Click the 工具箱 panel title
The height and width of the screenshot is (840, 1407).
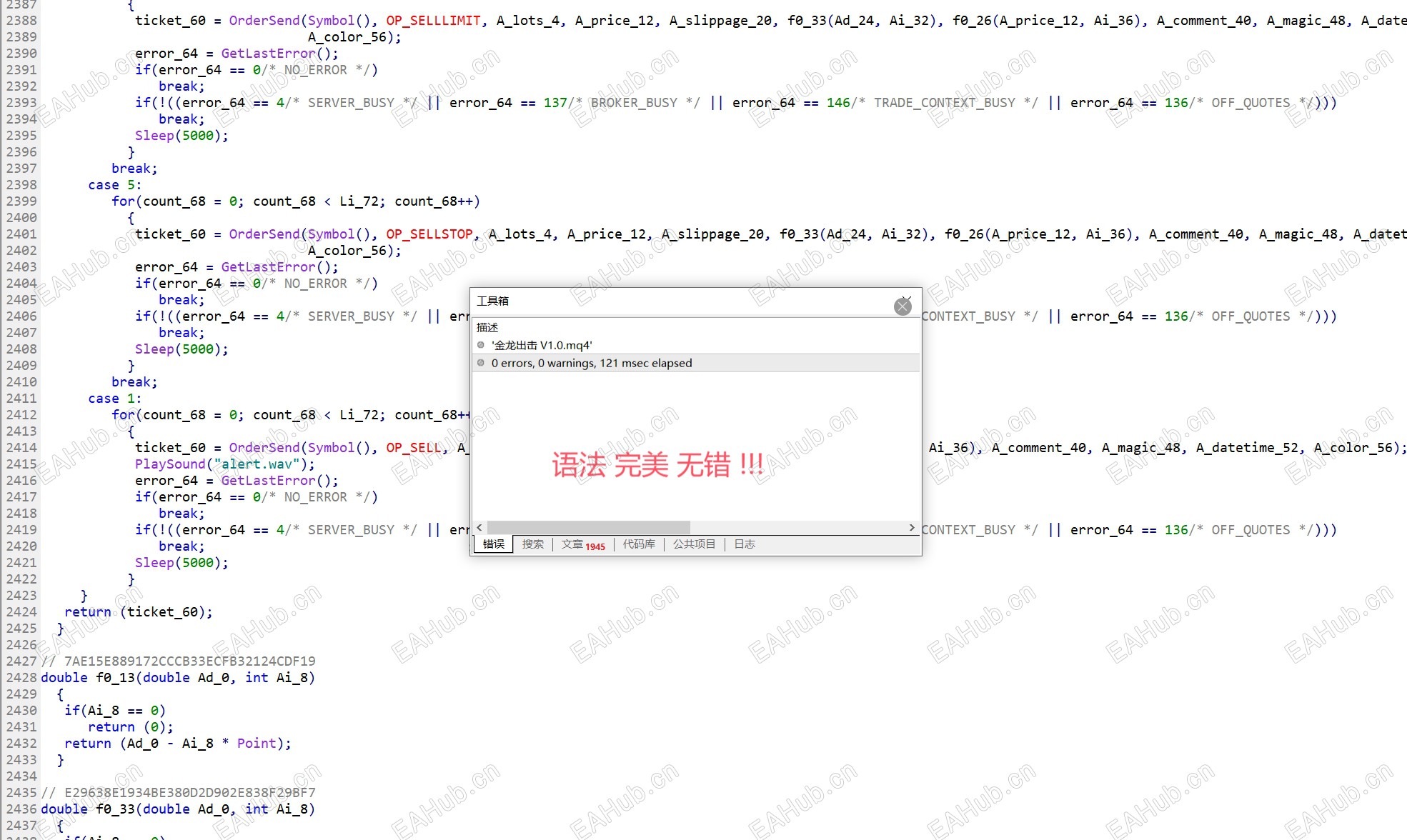tap(492, 301)
